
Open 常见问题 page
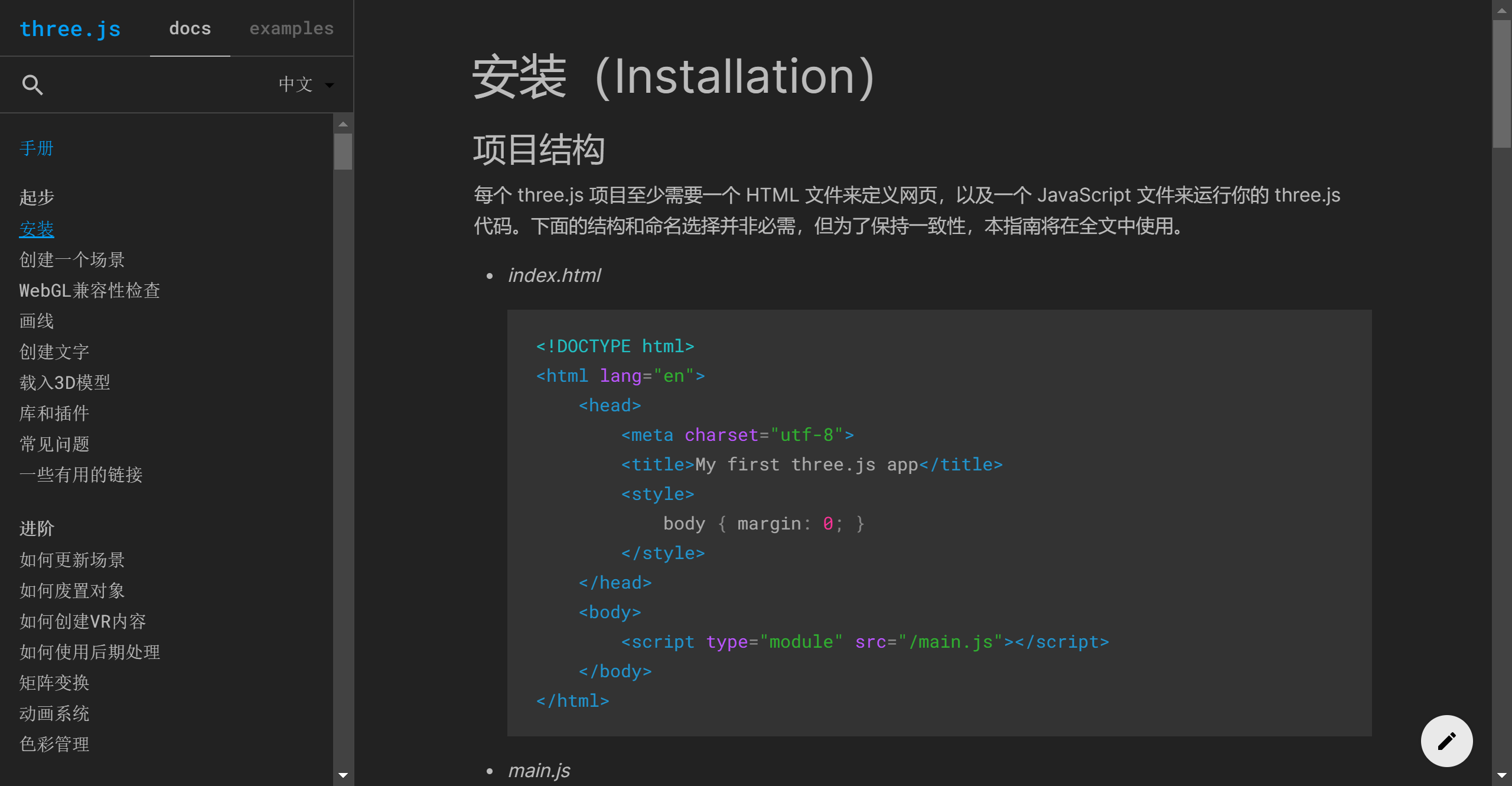point(54,444)
